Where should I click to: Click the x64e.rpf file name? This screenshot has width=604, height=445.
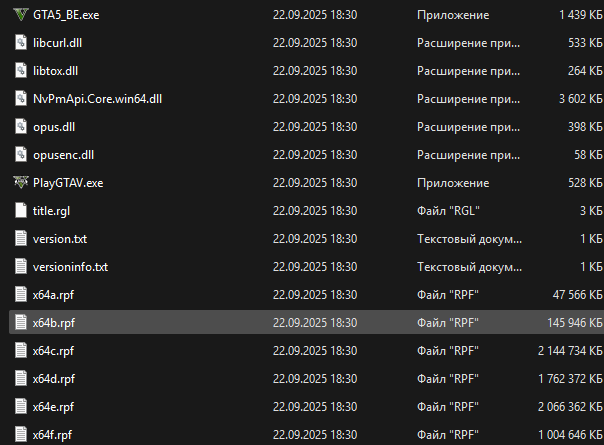click(x=53, y=407)
